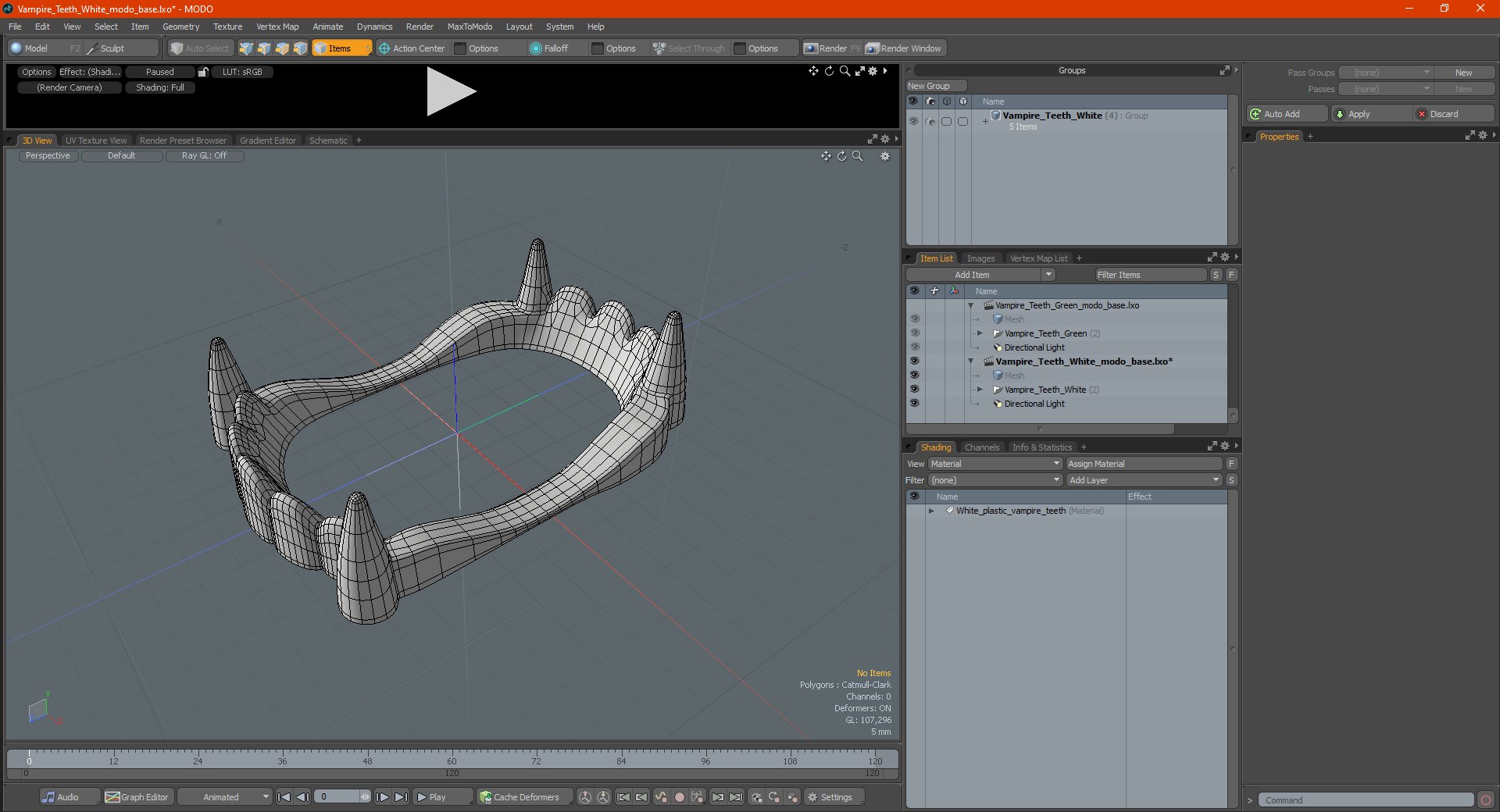Click the Assign Material button
This screenshot has height=812, width=1500.
click(x=1143, y=464)
